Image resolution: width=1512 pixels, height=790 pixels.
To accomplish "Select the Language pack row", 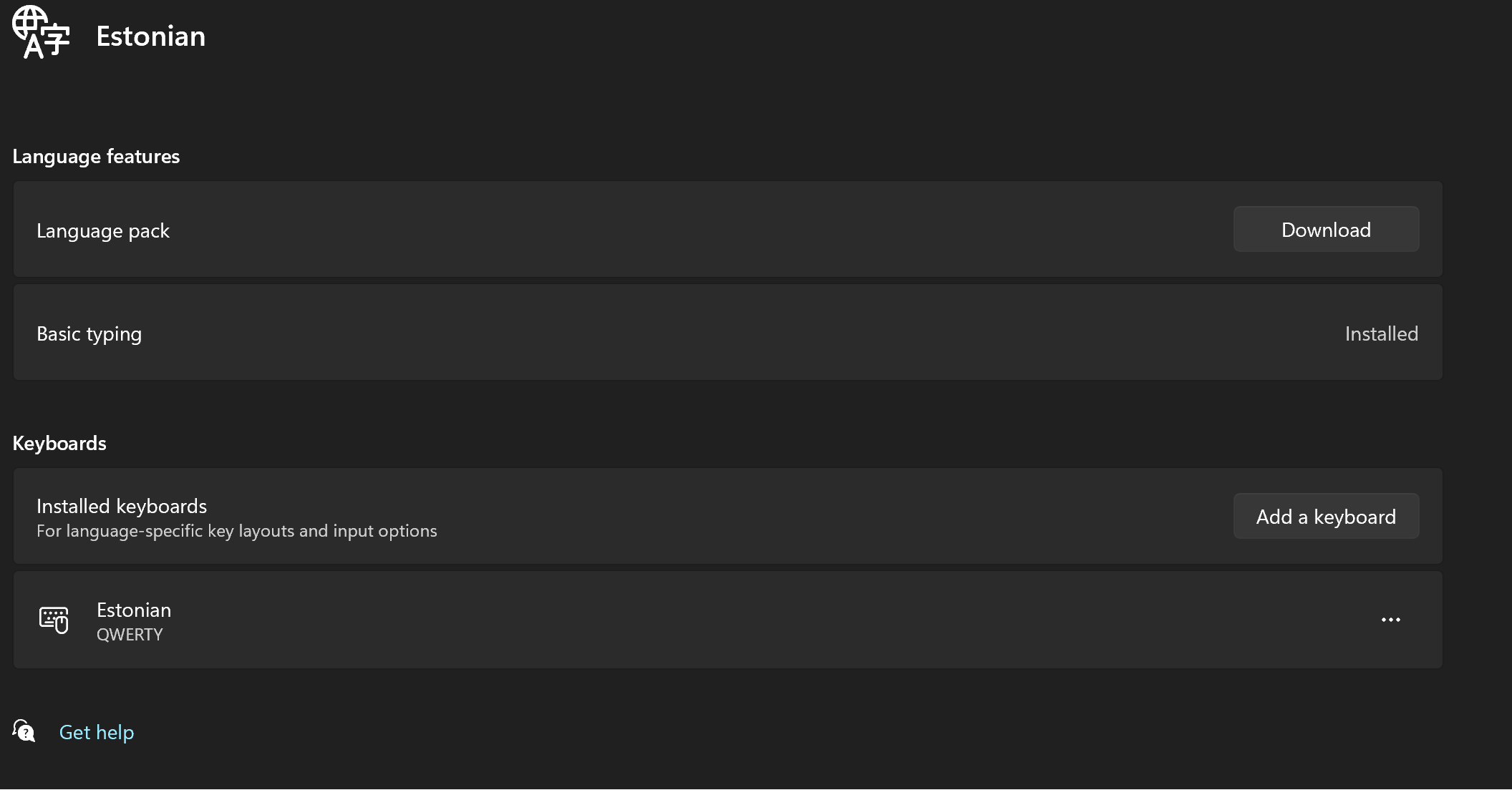I will pos(727,230).
